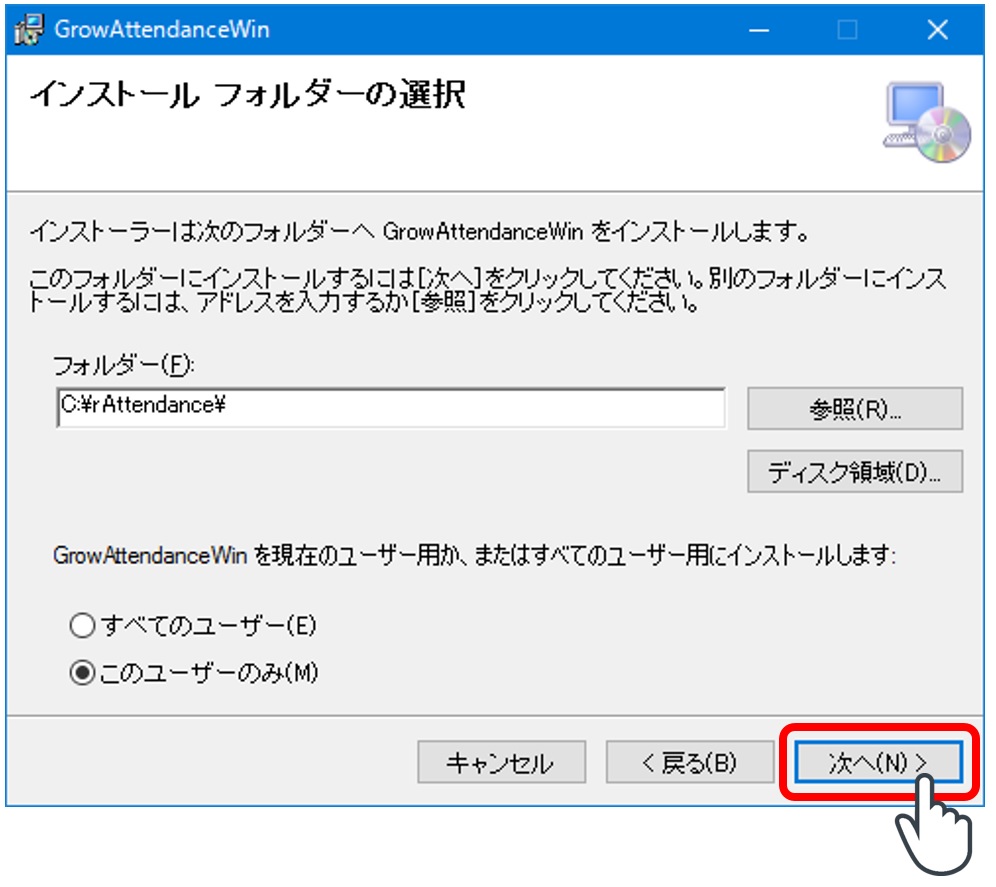The height and width of the screenshot is (887, 996).
Task: Click the first line starting インストーラーは次のフォルダーへ
Action: pyautogui.click(x=418, y=233)
